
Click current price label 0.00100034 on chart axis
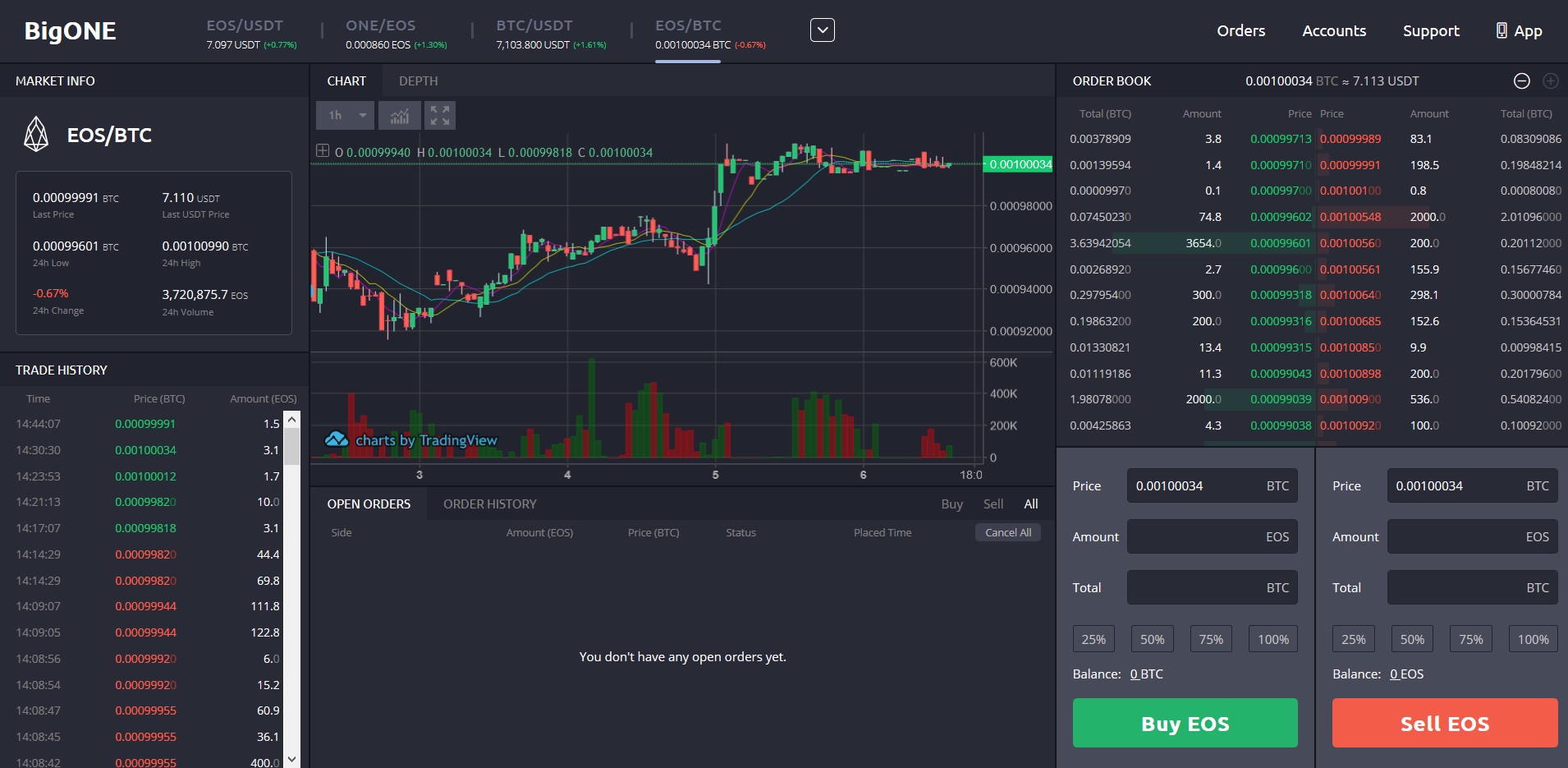tap(1019, 164)
